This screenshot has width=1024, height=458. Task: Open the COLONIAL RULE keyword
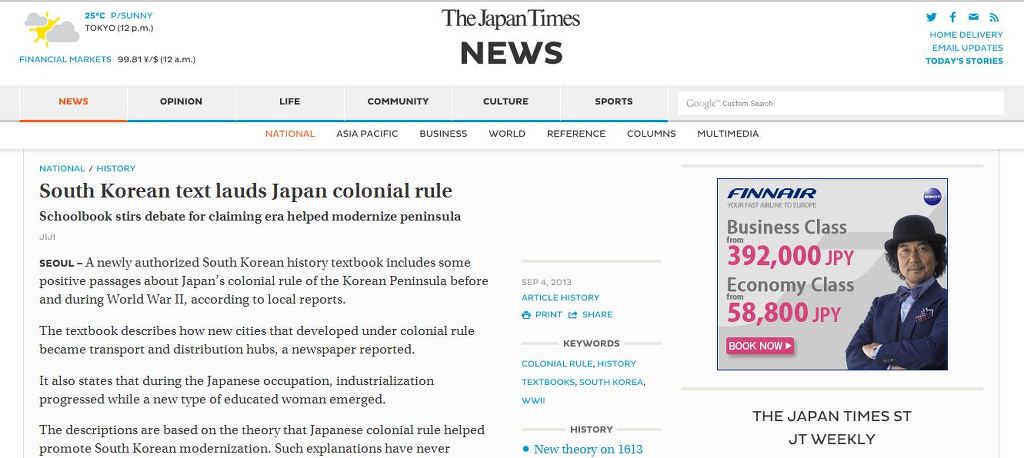click(x=556, y=364)
